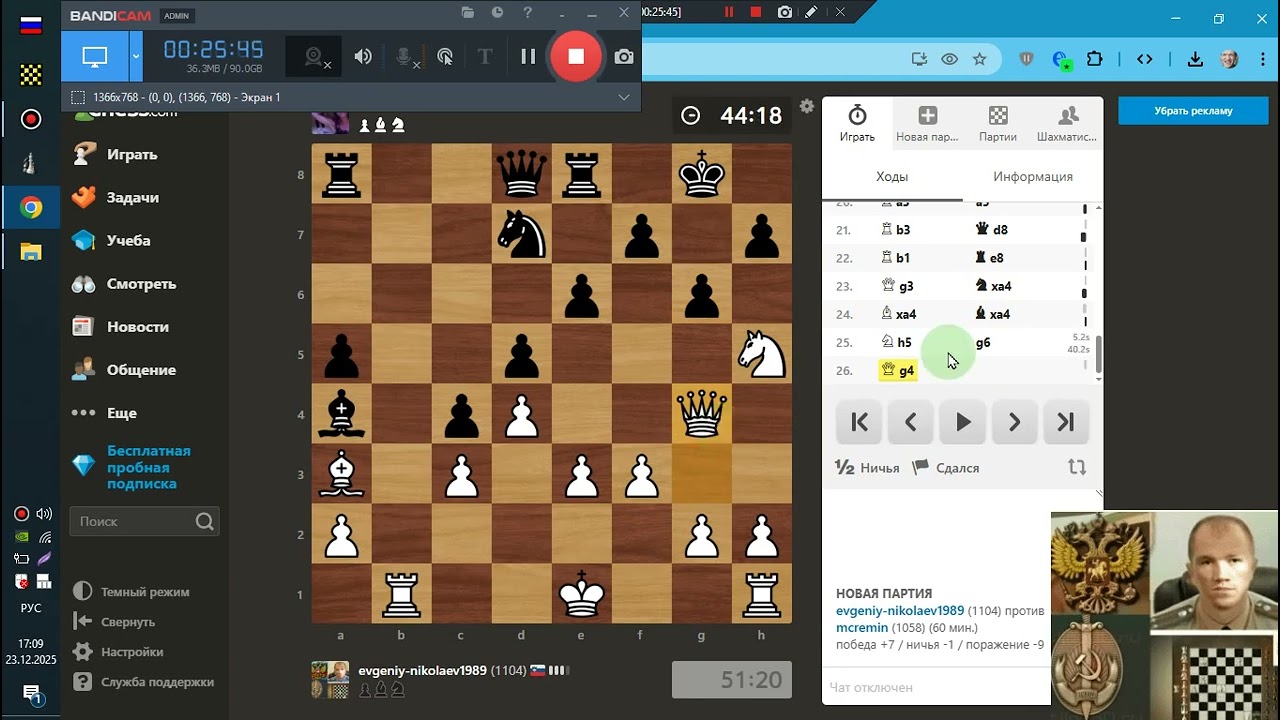Screen dimensions: 1280x720
Task: Open mcremin profile link in chat
Action: [x=860, y=627]
